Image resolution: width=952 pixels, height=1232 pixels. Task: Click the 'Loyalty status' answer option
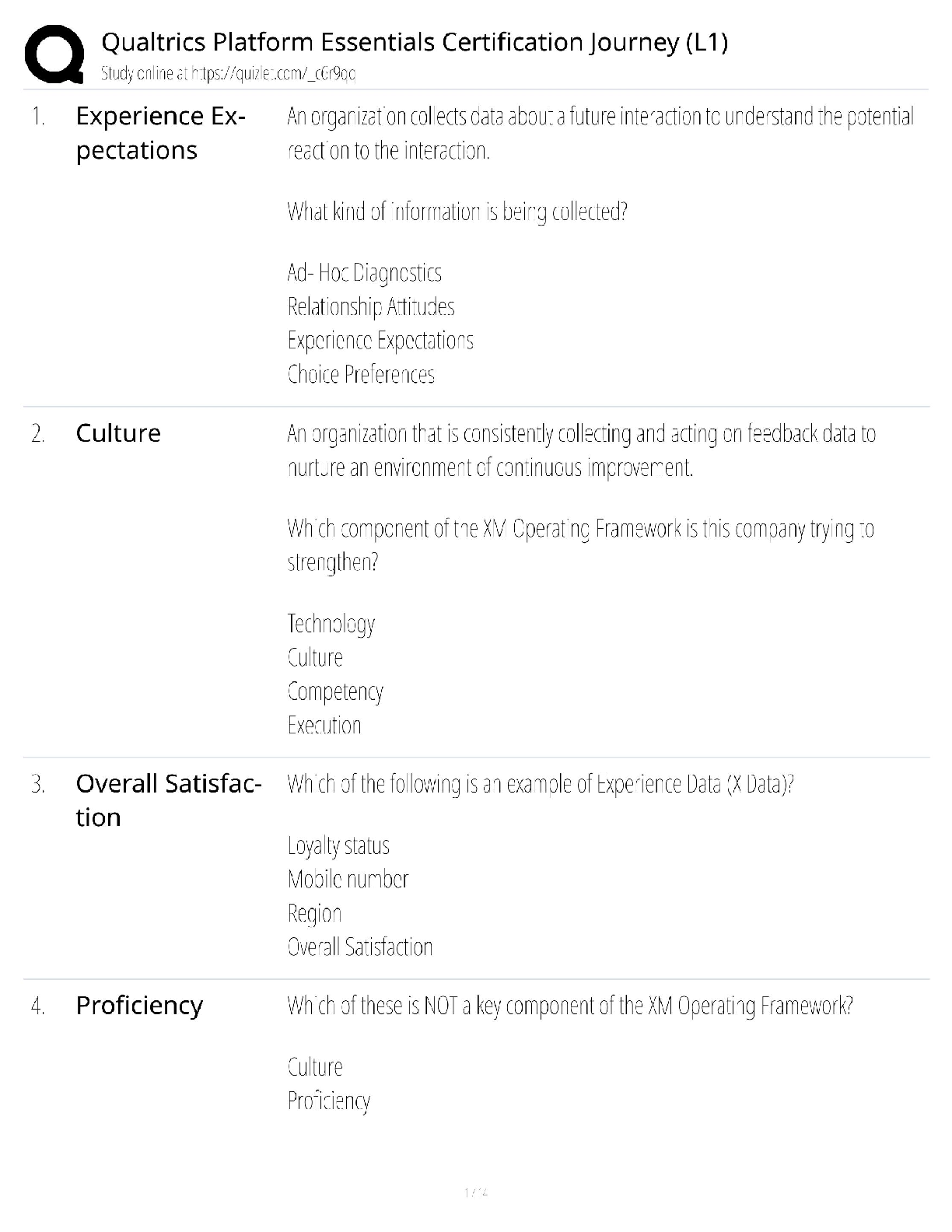(x=338, y=845)
